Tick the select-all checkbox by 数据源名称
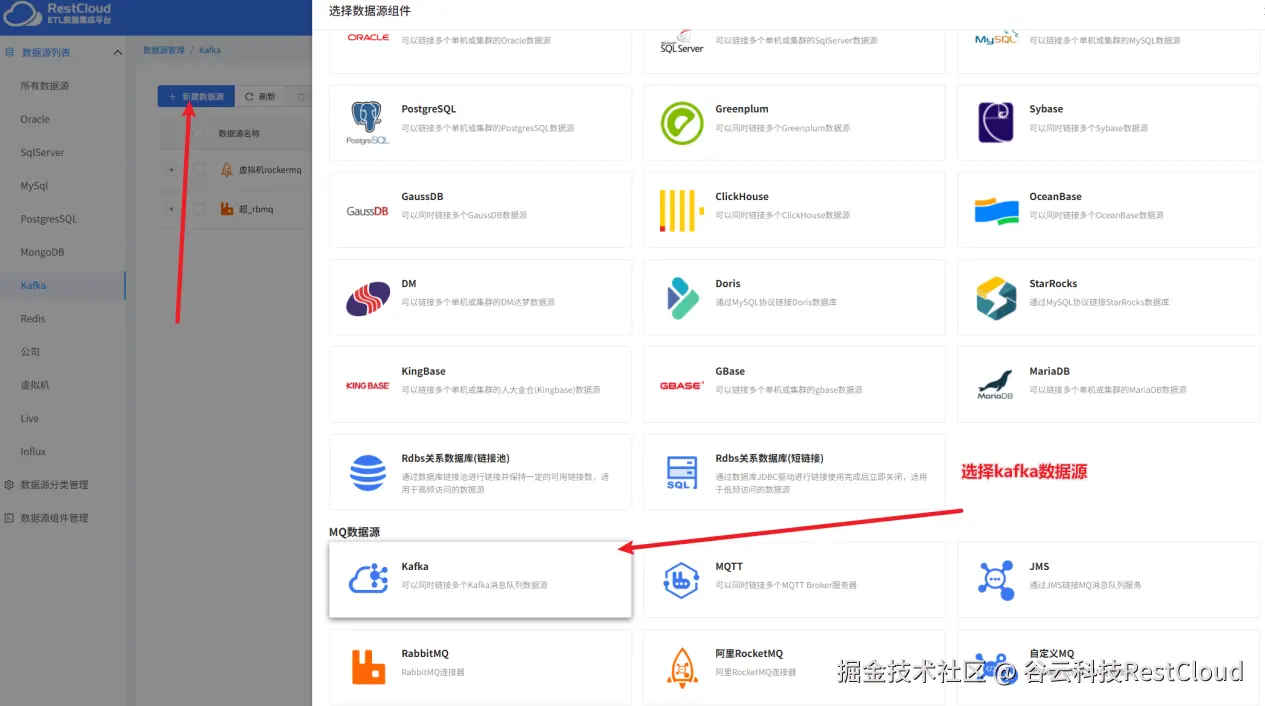1265x706 pixels. [199, 133]
